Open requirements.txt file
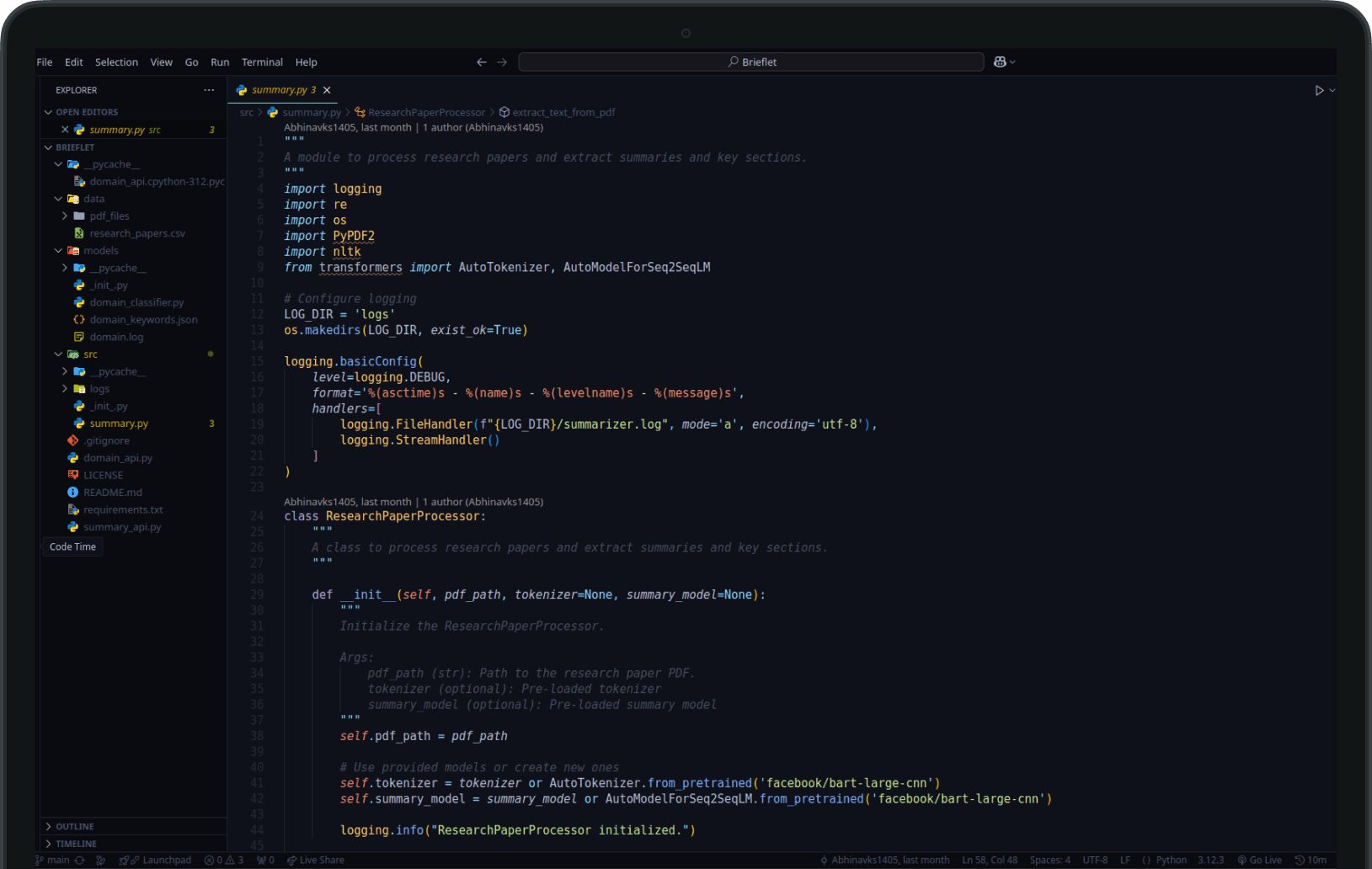The width and height of the screenshot is (1372, 869). (x=133, y=509)
